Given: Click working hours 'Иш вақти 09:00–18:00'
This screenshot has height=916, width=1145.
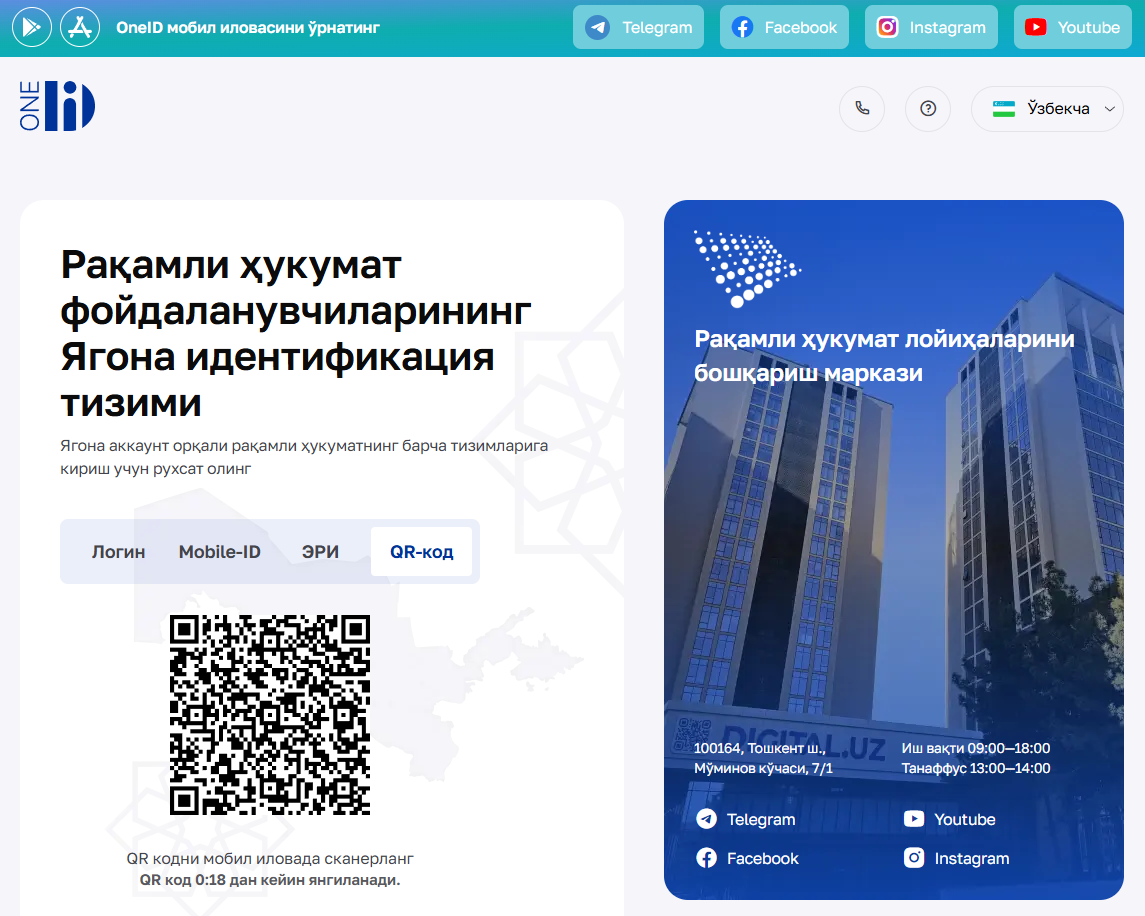Looking at the screenshot, I should pyautogui.click(x=976, y=748).
